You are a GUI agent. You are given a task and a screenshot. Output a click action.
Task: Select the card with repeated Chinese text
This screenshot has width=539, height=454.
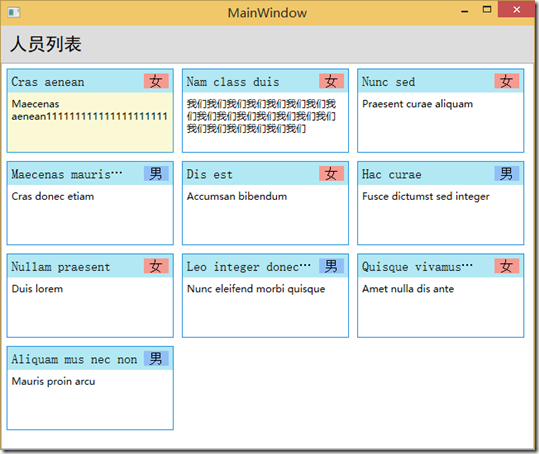265,111
